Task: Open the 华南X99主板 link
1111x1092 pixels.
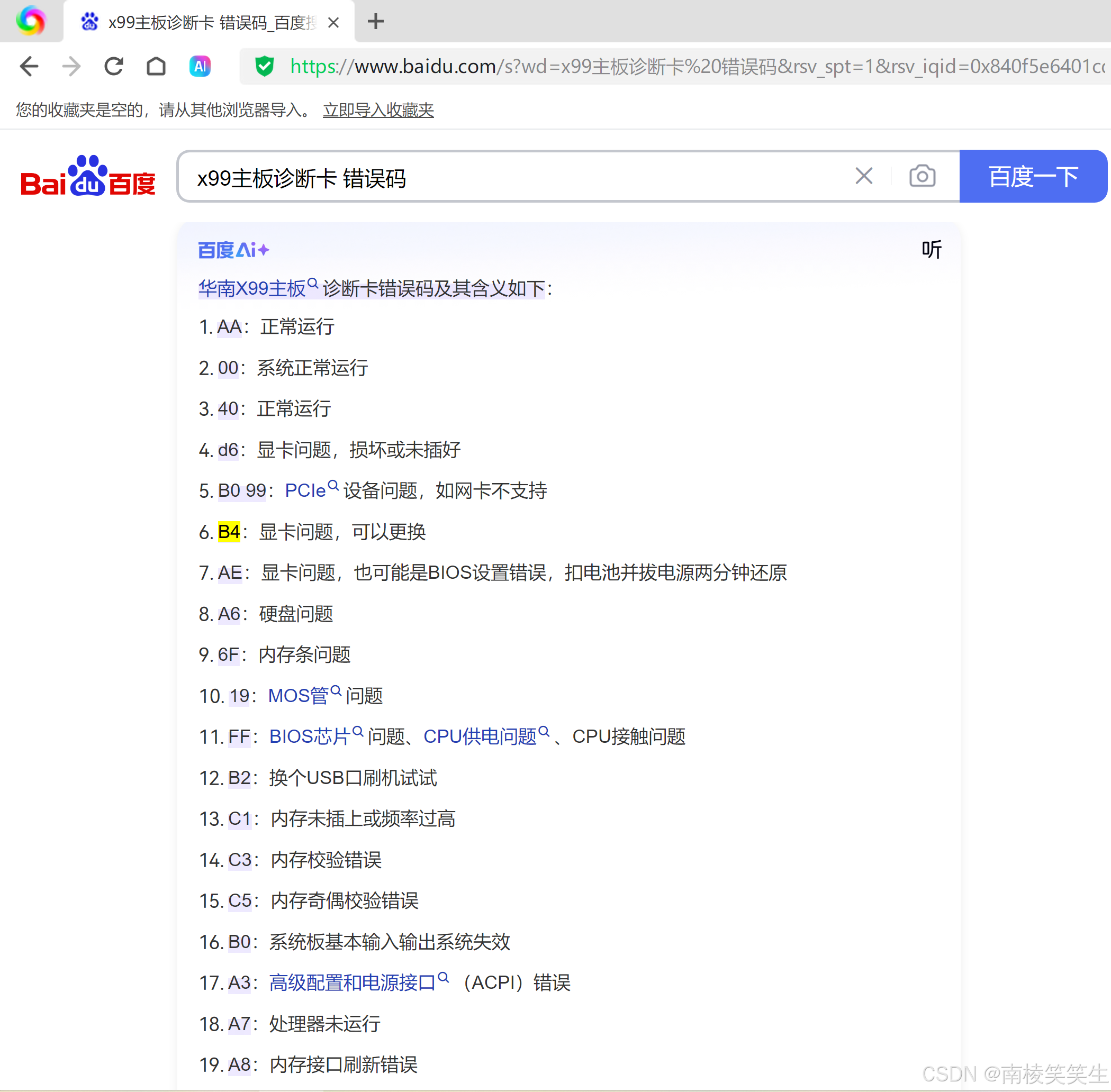Action: point(252,288)
